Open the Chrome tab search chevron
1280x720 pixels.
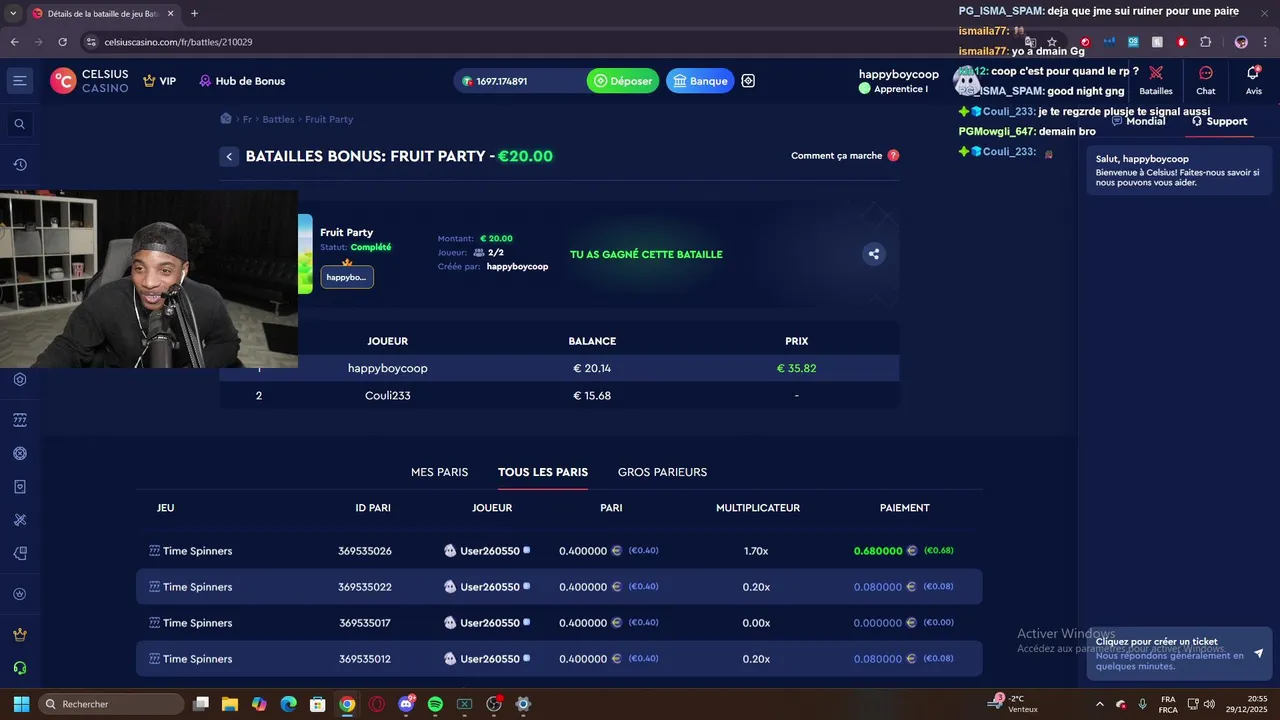13,13
